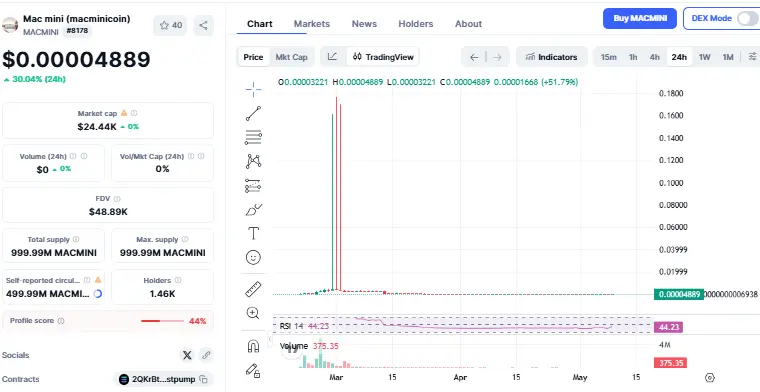Viewport: 760px width, 392px height.
Task: Click the Total supply info icon
Action: pyautogui.click(x=76, y=239)
